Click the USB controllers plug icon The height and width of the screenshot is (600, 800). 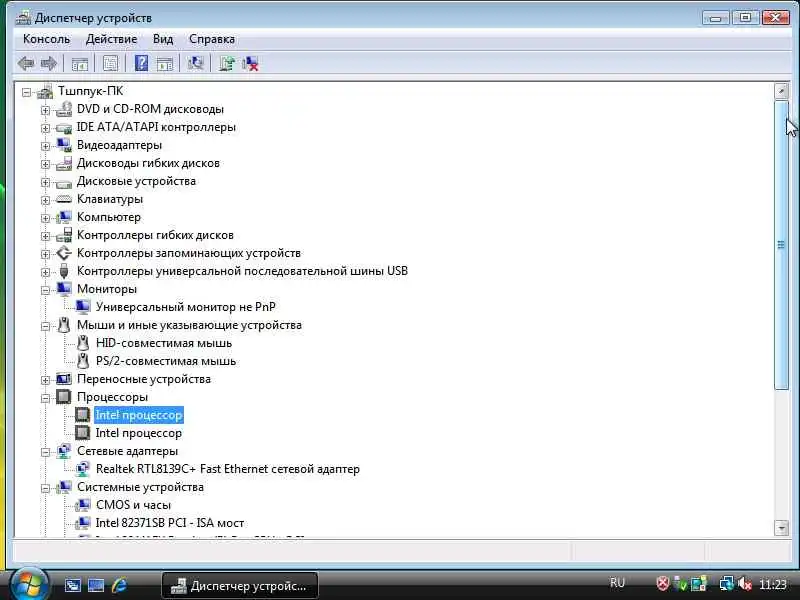[64, 271]
